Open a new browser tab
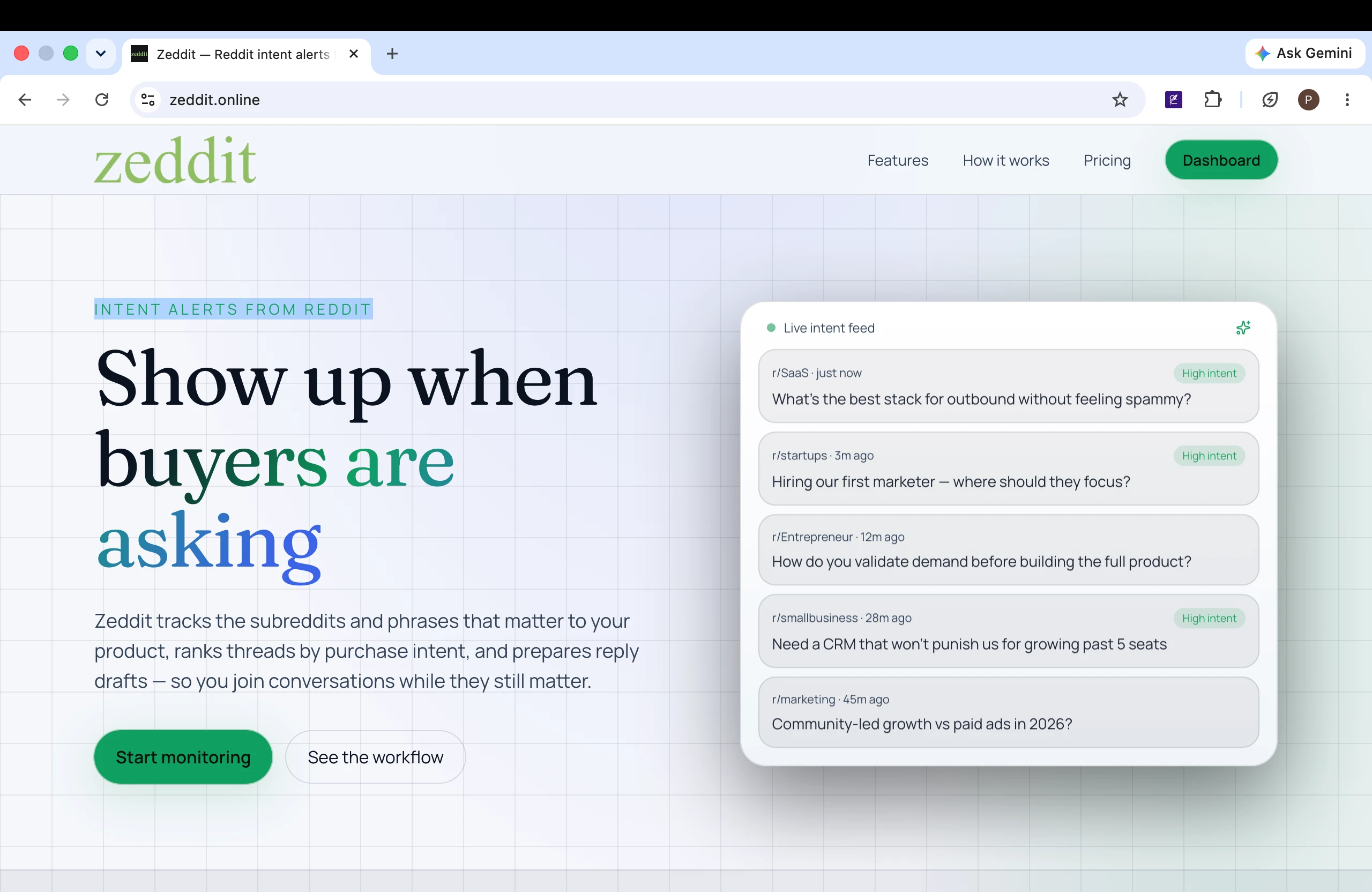 click(392, 54)
